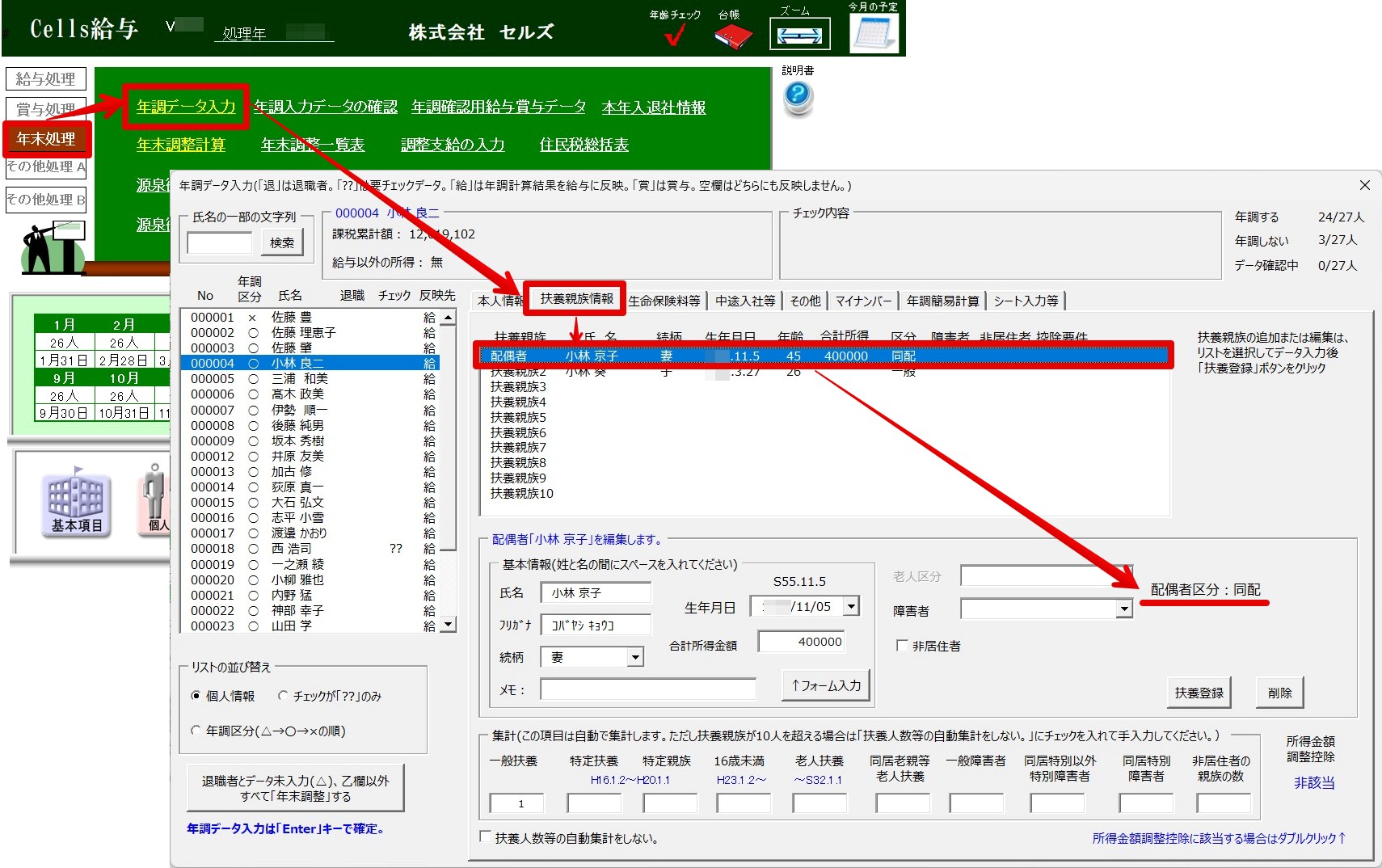This screenshot has height=868, width=1382.
Task: Click the 扶養登録 button
Action: [1199, 693]
